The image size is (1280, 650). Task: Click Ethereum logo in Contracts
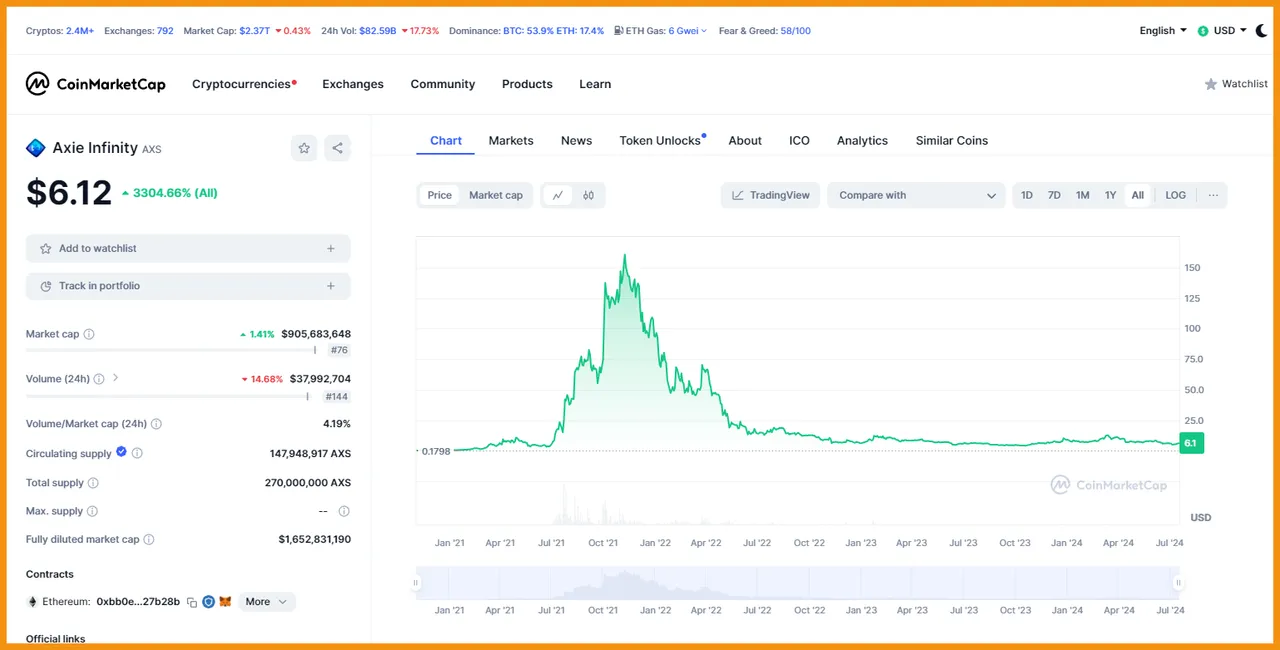click(x=33, y=602)
